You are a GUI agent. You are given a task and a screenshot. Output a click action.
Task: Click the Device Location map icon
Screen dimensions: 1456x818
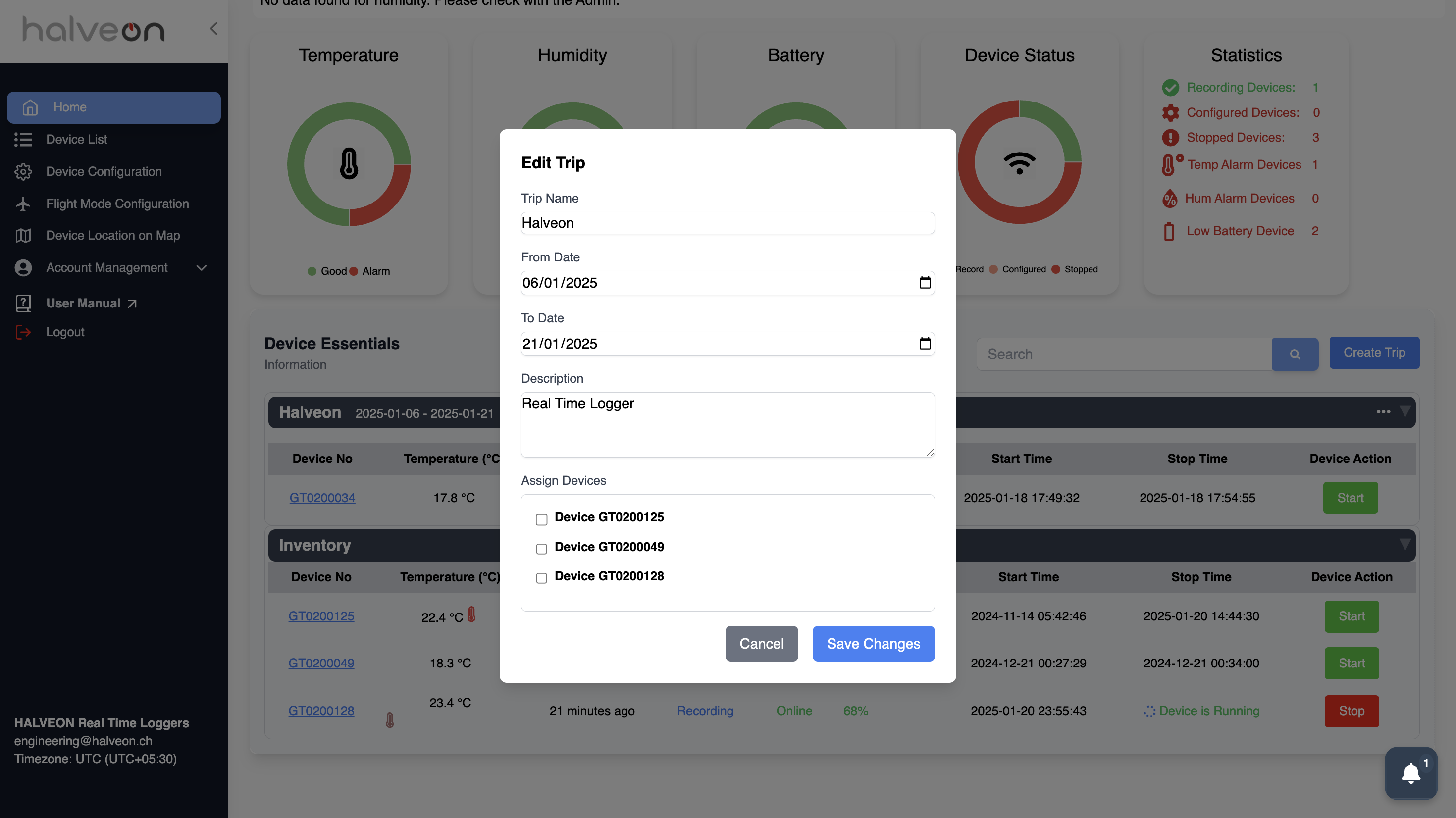(x=23, y=235)
